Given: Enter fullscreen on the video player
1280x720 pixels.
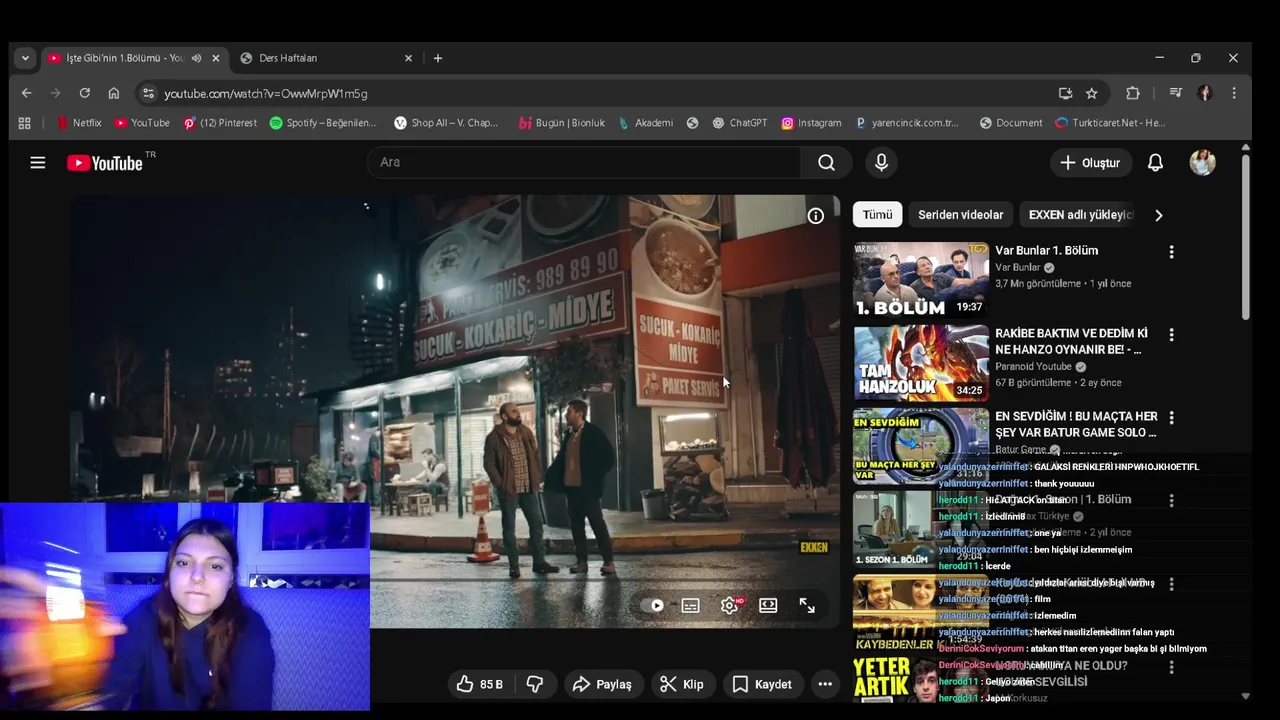Looking at the screenshot, I should tap(807, 605).
